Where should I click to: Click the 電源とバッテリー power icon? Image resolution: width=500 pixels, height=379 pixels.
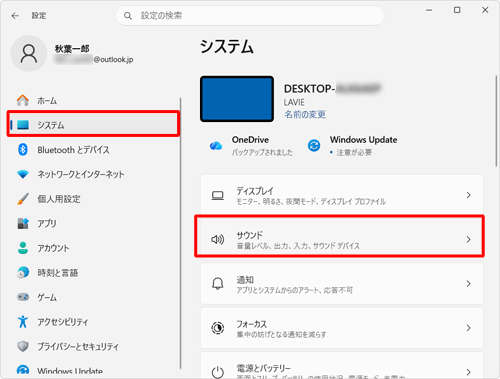tap(218, 372)
